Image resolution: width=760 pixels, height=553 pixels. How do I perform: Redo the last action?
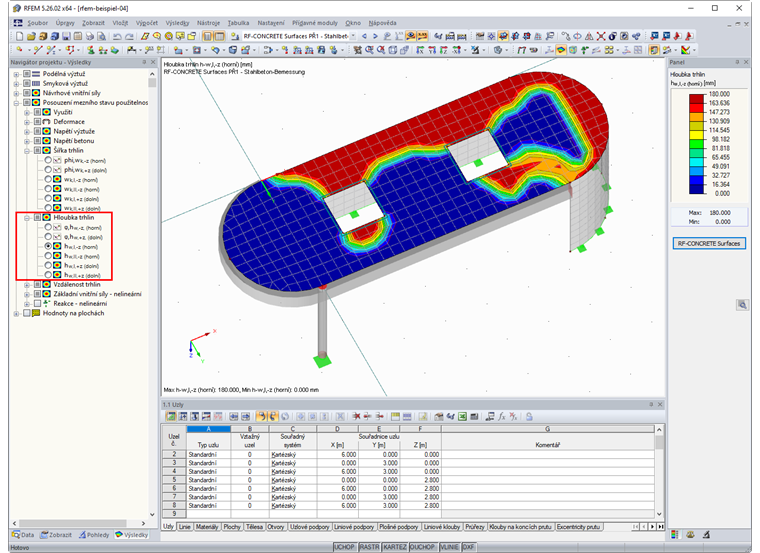click(129, 36)
